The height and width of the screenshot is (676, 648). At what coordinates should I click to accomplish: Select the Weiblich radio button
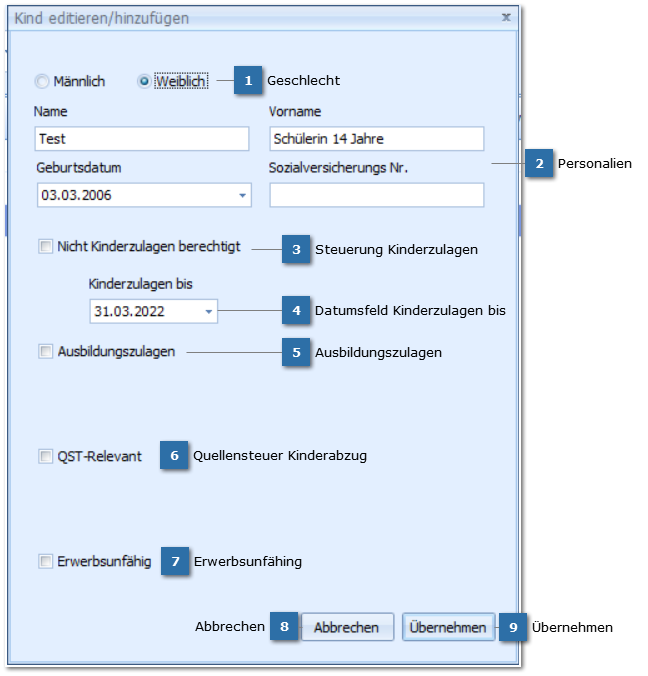(x=145, y=82)
